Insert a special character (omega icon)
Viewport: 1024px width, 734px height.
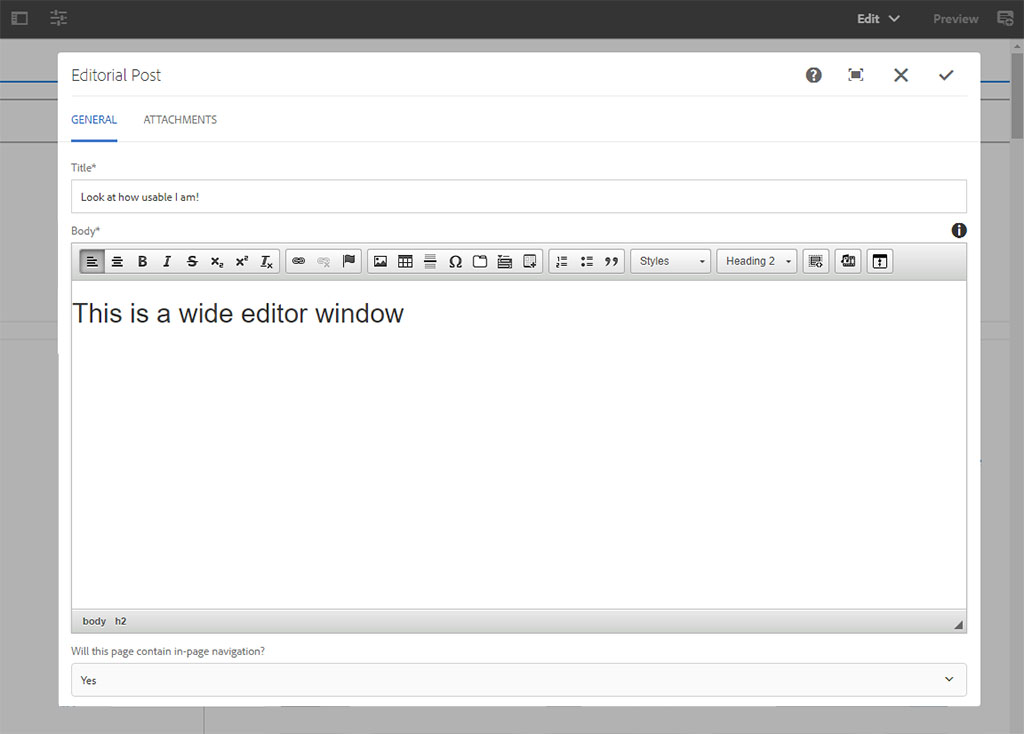(455, 261)
